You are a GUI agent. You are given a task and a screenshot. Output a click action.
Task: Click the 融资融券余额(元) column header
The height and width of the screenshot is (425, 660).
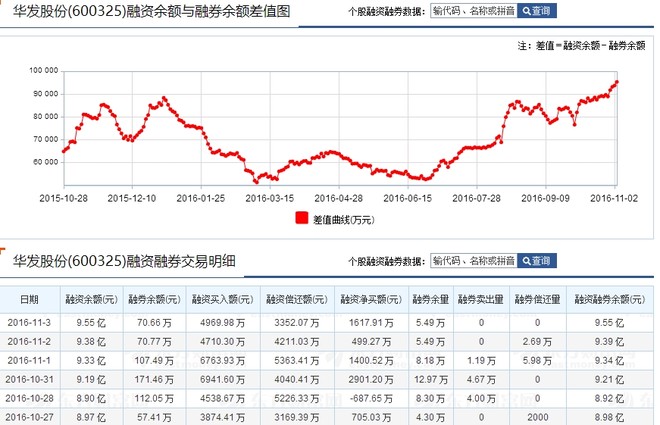coord(609,299)
